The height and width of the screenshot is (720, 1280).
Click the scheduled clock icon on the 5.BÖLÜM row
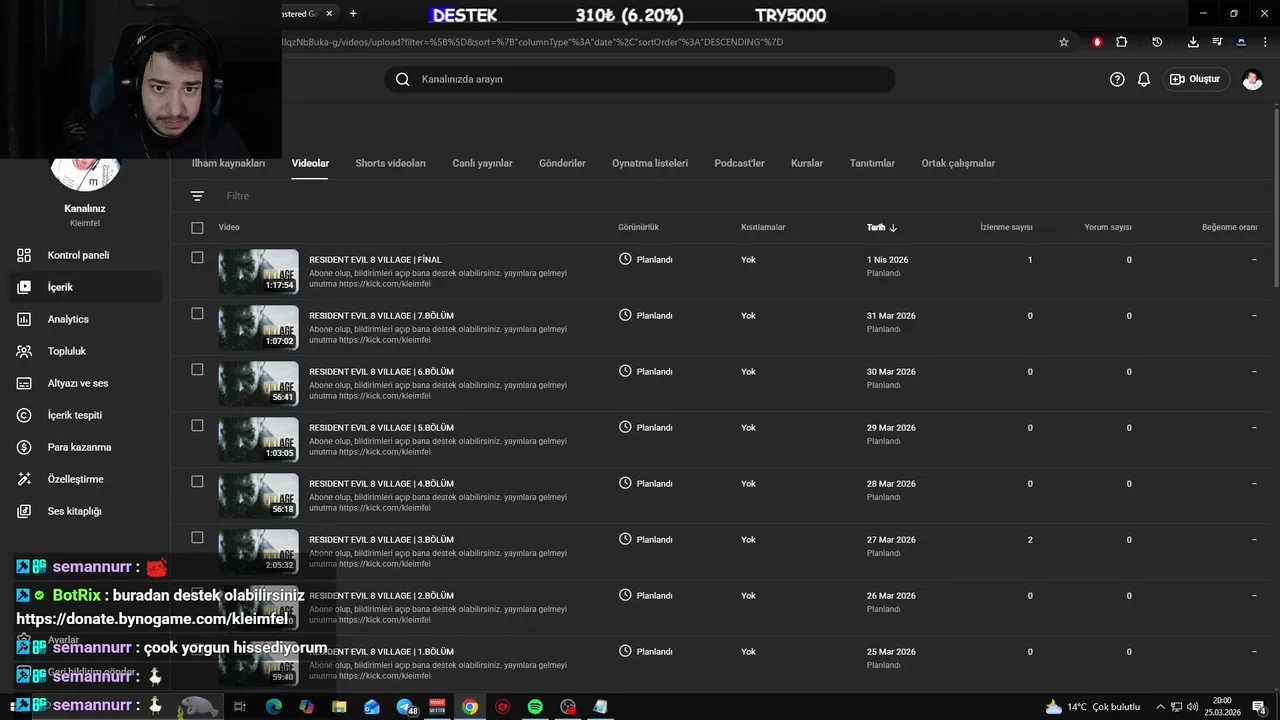[625, 427]
